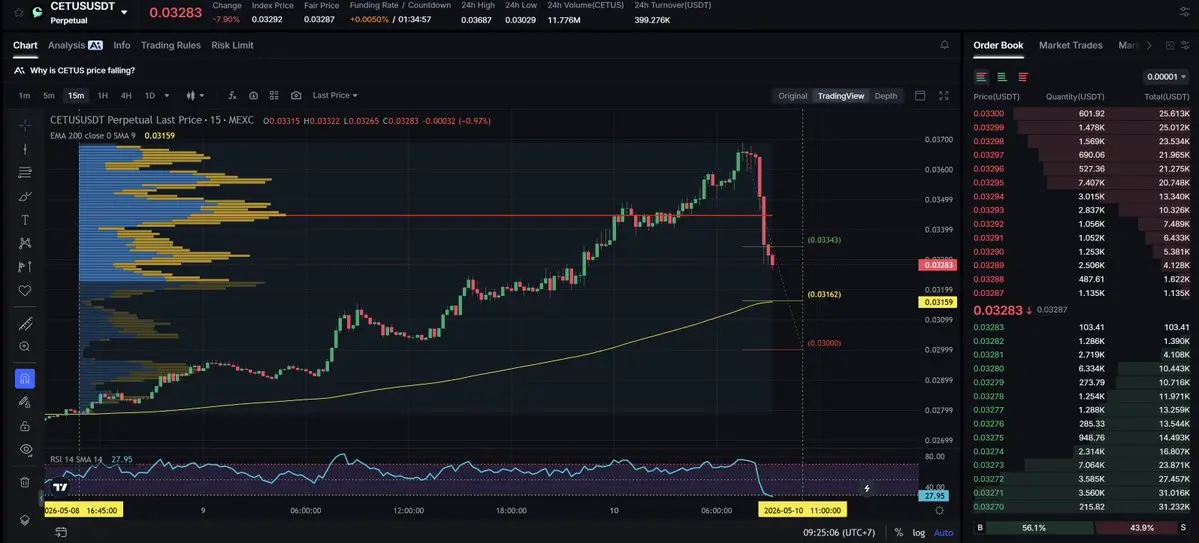Select the 1H timeframe
The height and width of the screenshot is (543, 1199).
(x=102, y=96)
